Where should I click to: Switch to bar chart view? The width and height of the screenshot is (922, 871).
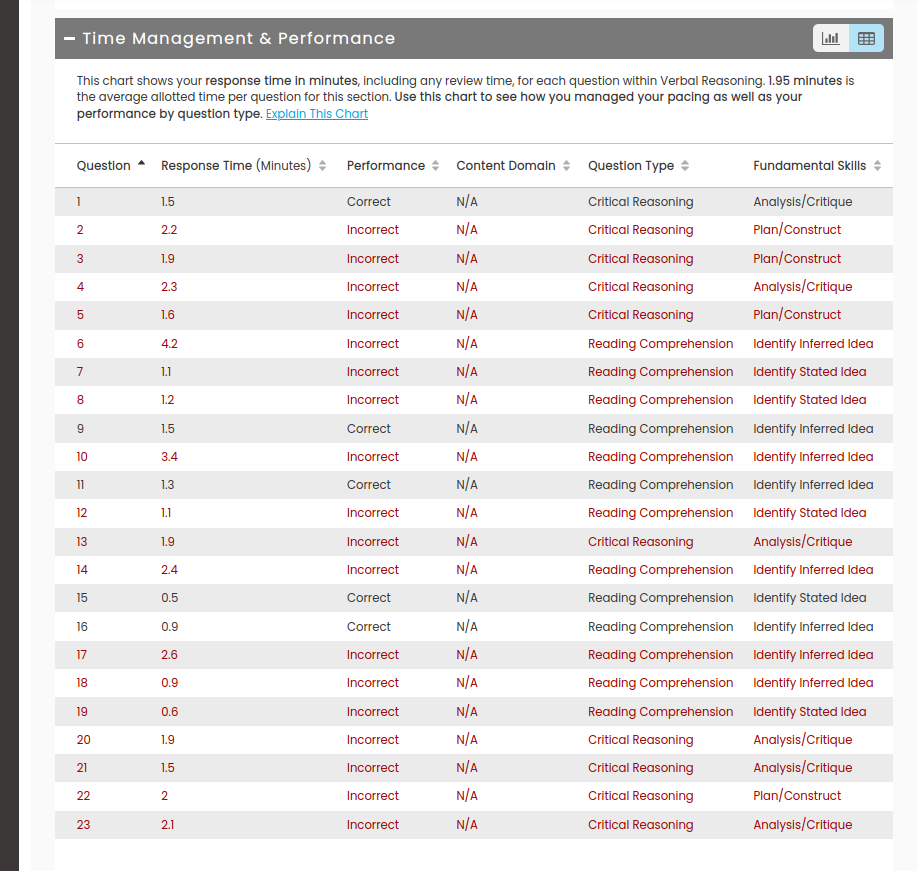[831, 39]
